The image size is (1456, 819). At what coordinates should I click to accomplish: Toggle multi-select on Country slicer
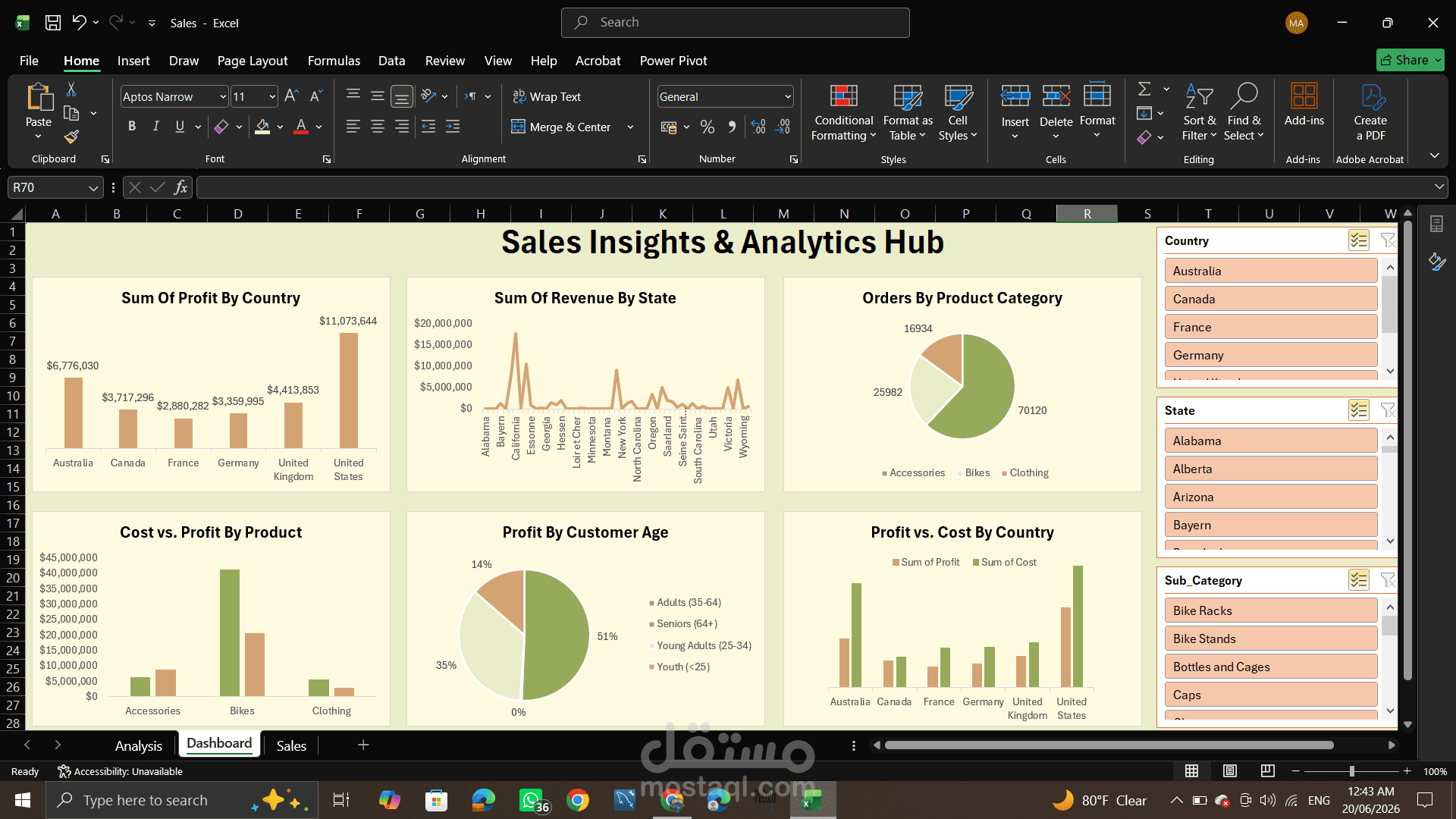(1358, 240)
